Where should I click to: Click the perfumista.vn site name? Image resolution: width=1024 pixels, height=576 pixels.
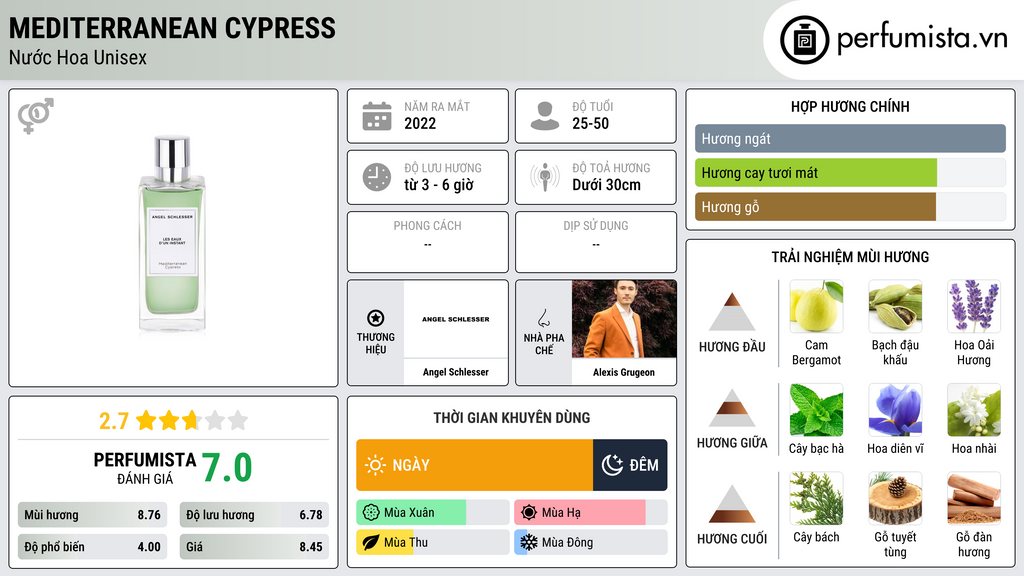(x=922, y=38)
